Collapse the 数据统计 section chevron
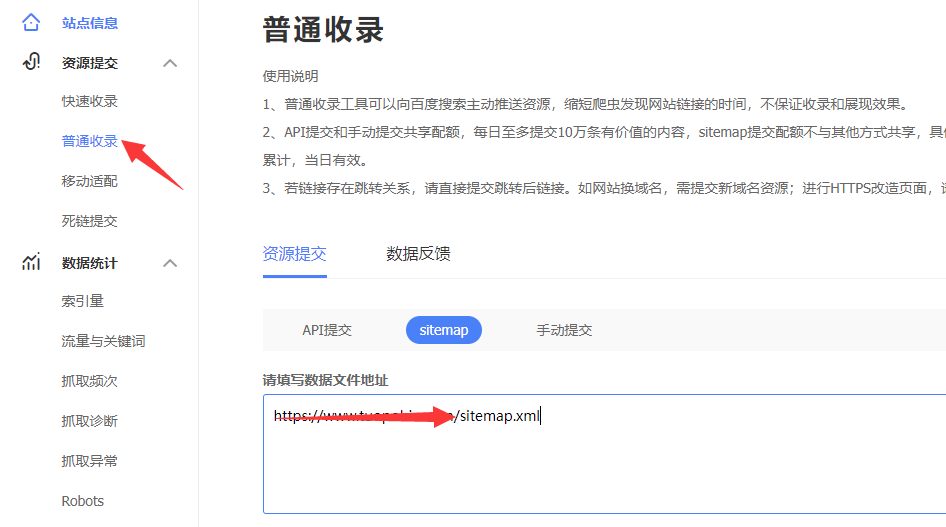Viewport: 946px width, 527px height. click(170, 263)
